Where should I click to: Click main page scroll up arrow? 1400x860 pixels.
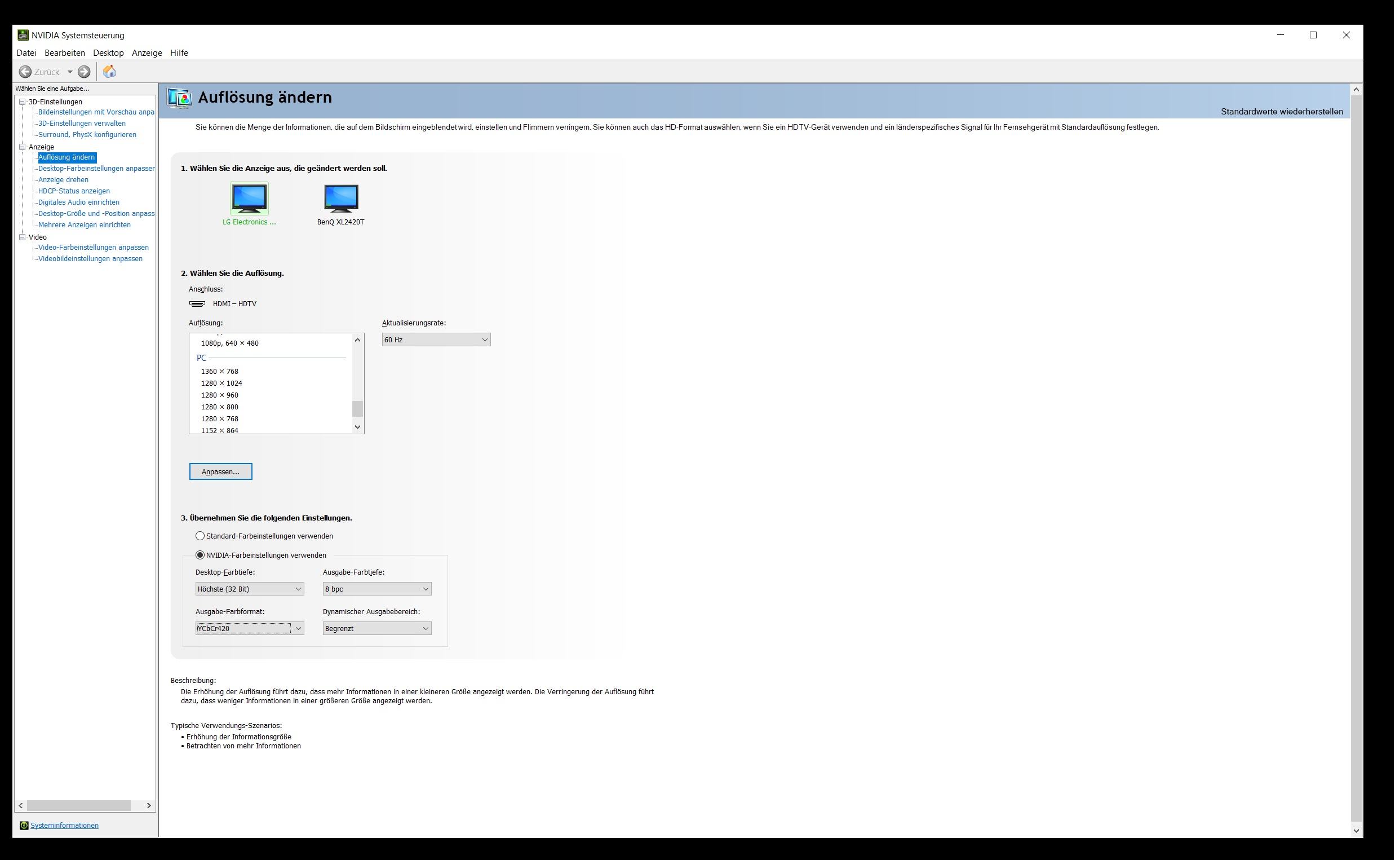[1356, 89]
